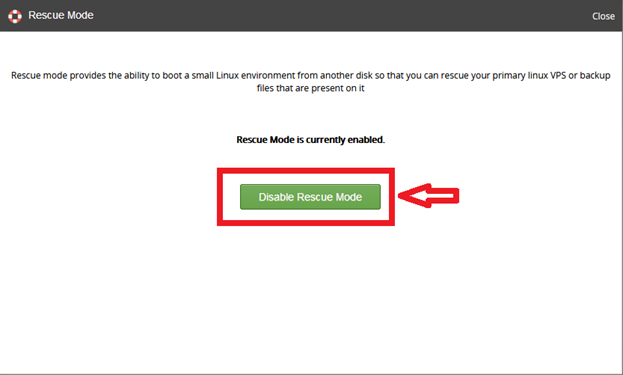The width and height of the screenshot is (623, 375).
Task: Select 'Rescue Mode is currently enabled.' status text
Action: coord(310,140)
